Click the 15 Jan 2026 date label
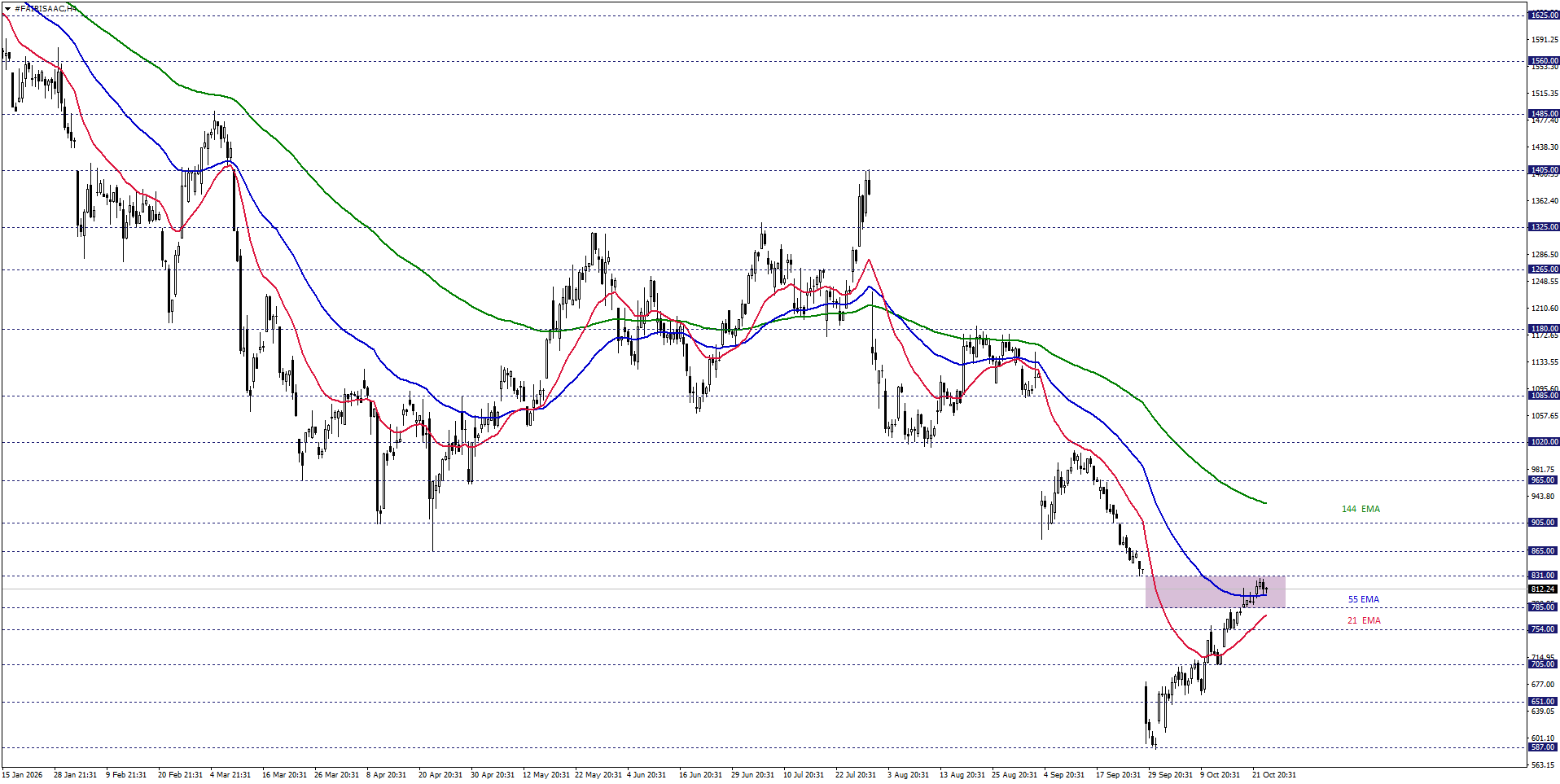Image resolution: width=1560 pixels, height=784 pixels. (x=22, y=775)
